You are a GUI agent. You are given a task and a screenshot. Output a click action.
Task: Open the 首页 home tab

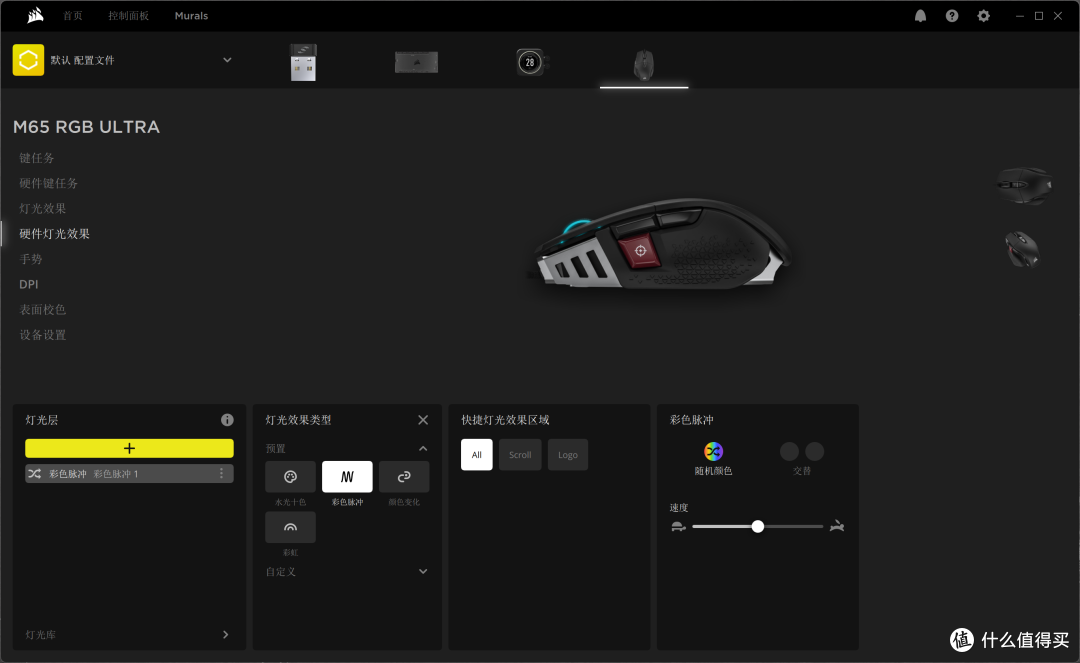pyautogui.click(x=72, y=16)
